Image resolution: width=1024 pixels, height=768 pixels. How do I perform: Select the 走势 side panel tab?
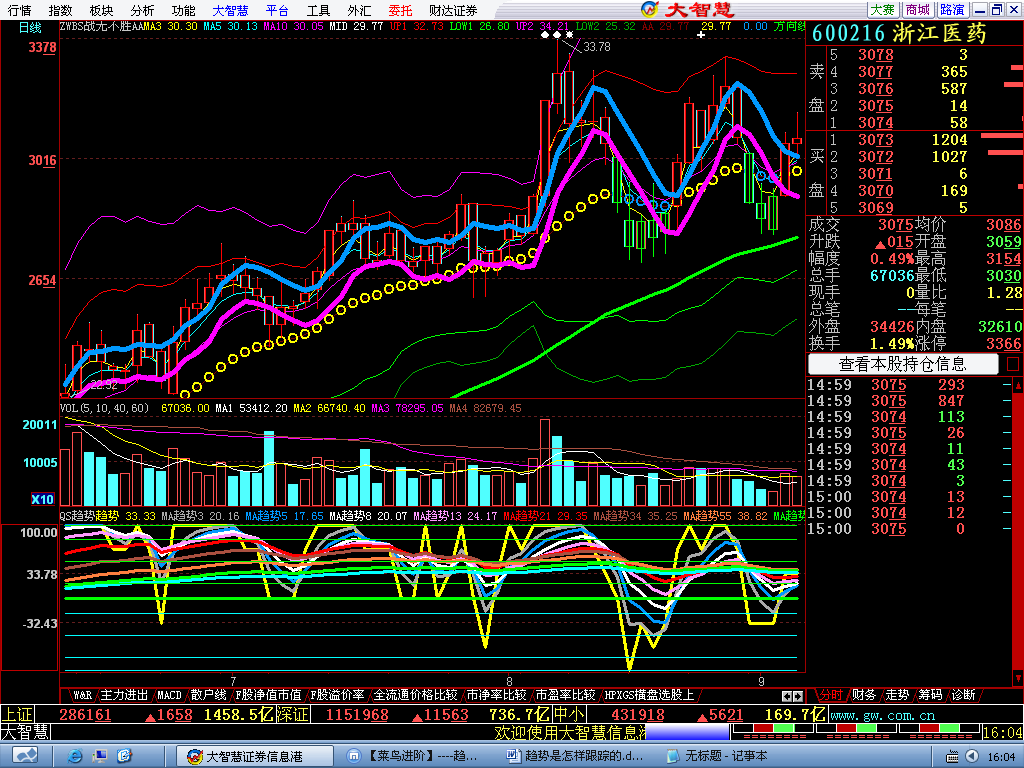coord(897,695)
